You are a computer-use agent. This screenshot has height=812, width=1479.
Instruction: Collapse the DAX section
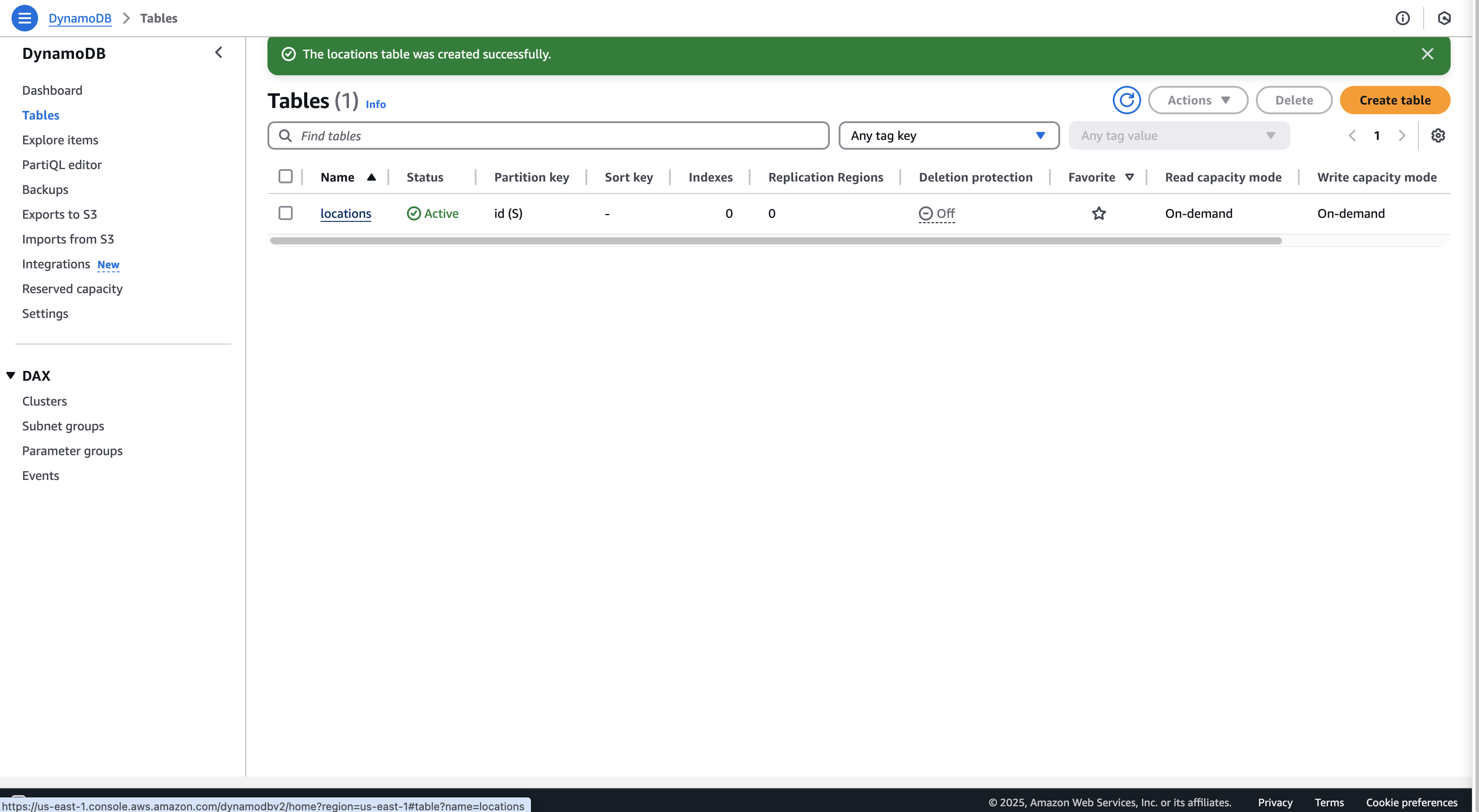(10, 375)
